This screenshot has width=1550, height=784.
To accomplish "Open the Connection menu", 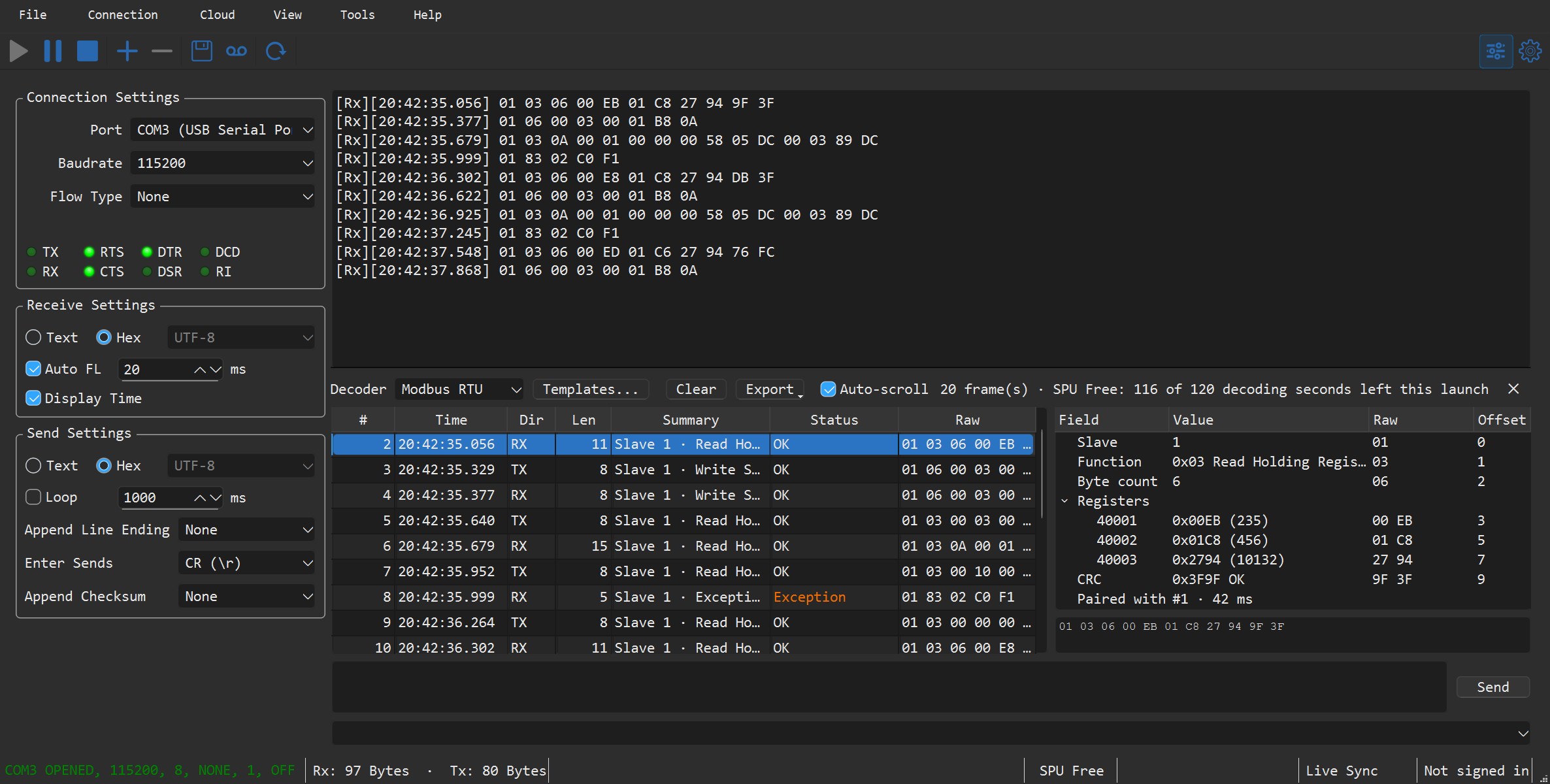I will click(x=123, y=14).
